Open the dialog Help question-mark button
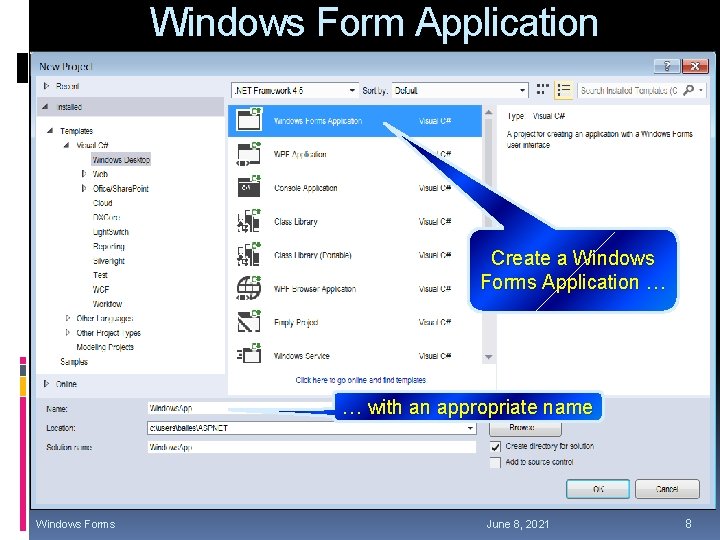 (667, 66)
